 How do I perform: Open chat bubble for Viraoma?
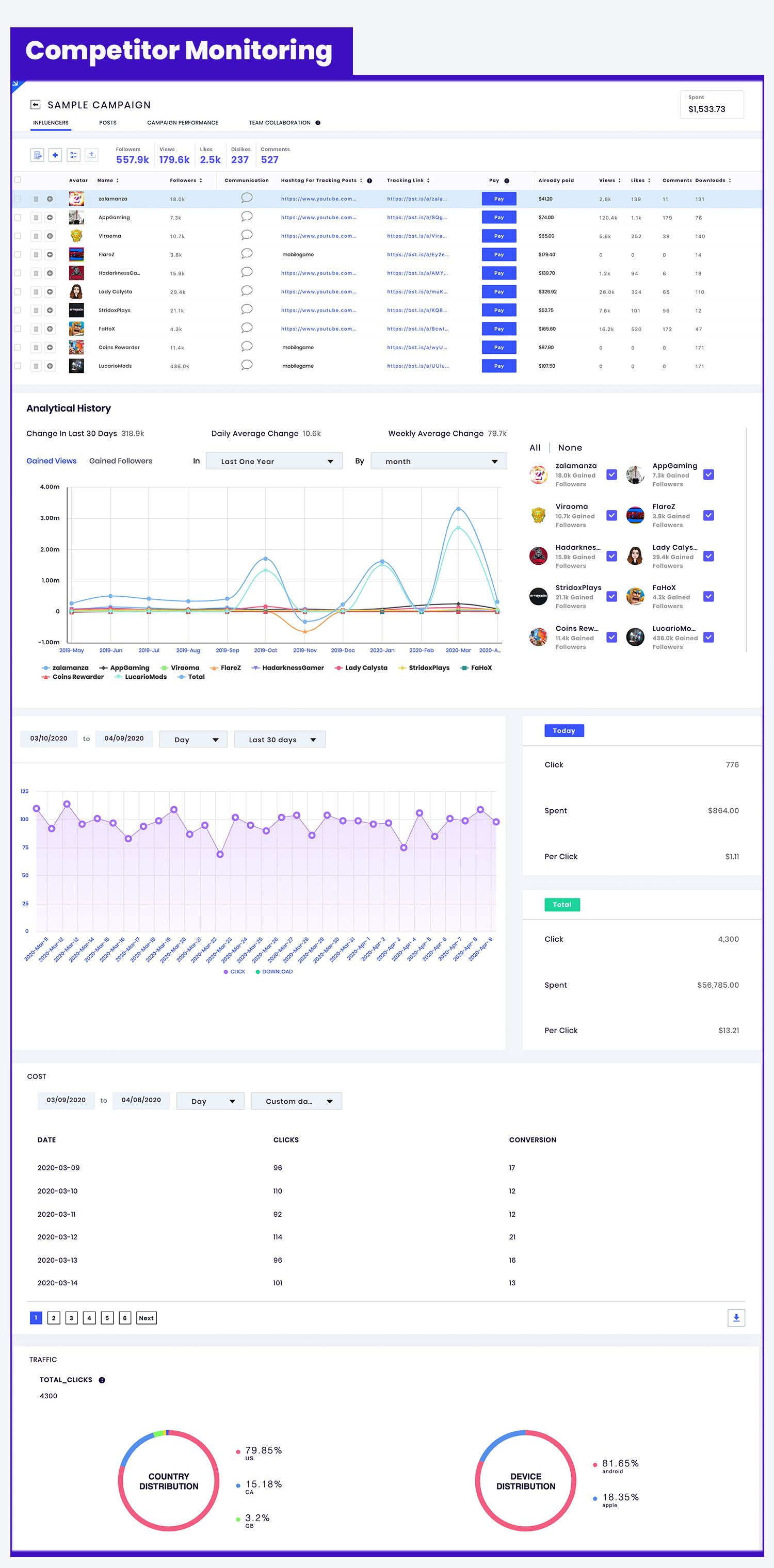click(x=247, y=235)
